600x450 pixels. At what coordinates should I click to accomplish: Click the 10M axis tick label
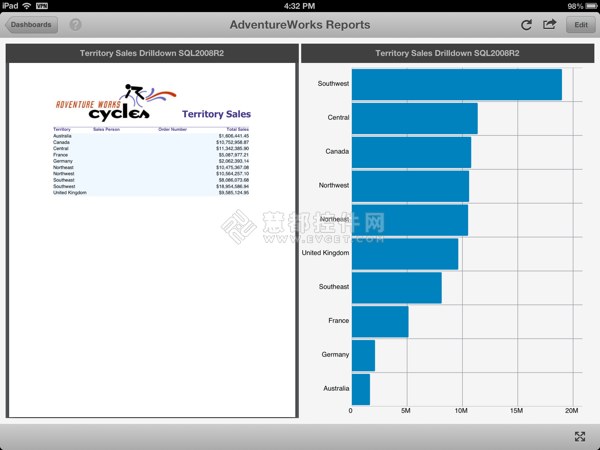click(461, 411)
